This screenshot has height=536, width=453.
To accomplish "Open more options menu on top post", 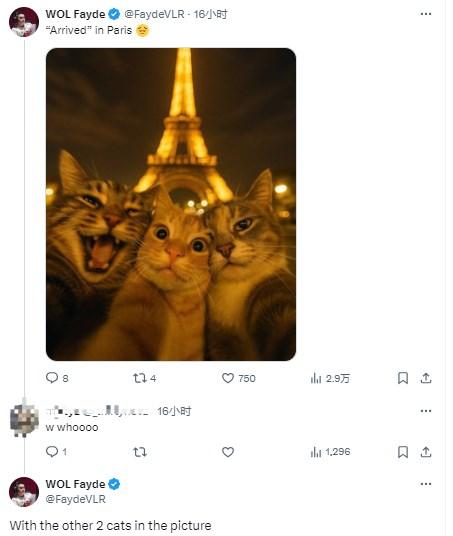I will tap(426, 14).
